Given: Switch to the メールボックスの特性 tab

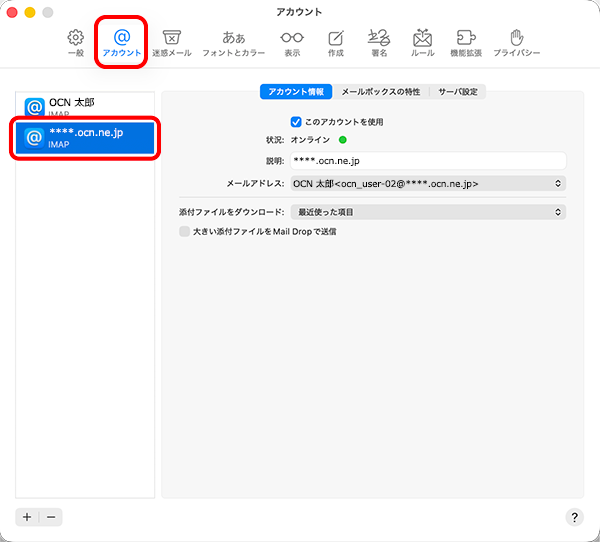Looking at the screenshot, I should tap(380, 92).
